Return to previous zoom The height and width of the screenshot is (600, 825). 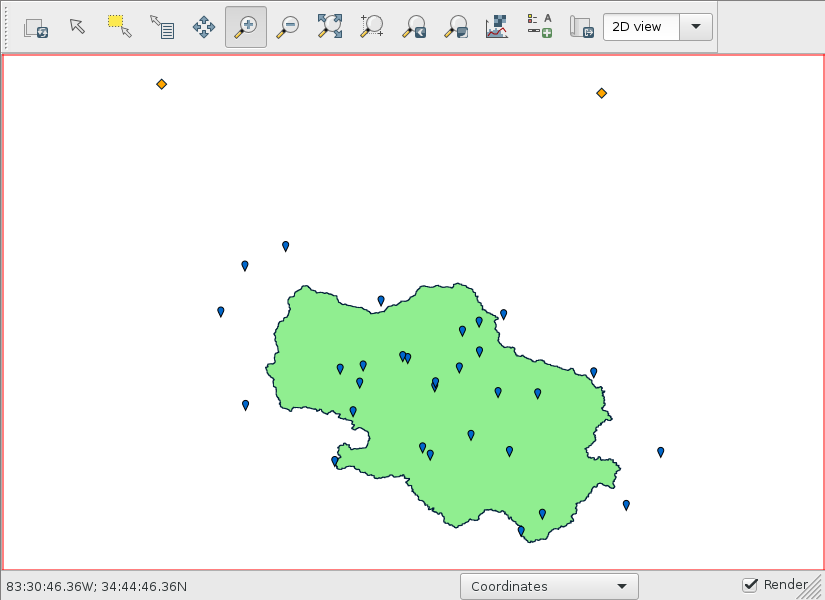[414, 27]
